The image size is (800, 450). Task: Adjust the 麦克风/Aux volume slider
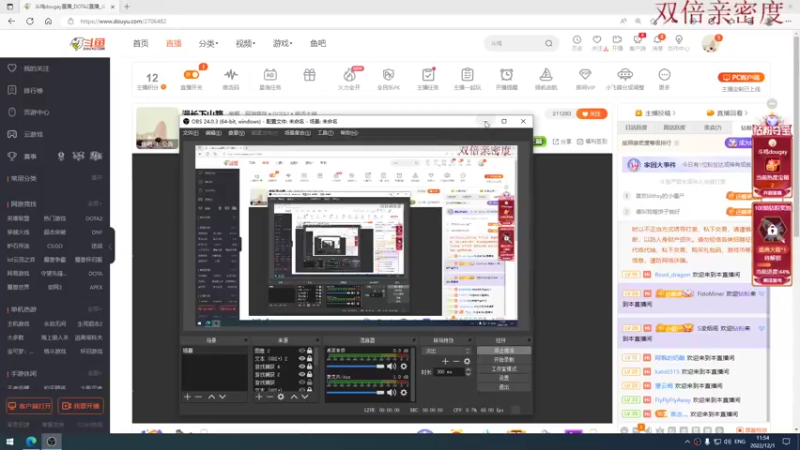pyautogui.click(x=356, y=392)
